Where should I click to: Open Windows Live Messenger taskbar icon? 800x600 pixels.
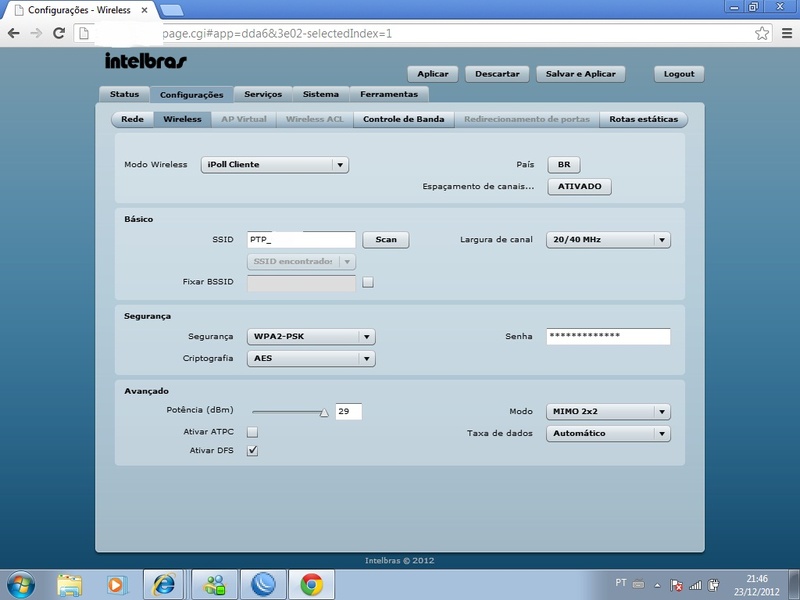(x=215, y=585)
